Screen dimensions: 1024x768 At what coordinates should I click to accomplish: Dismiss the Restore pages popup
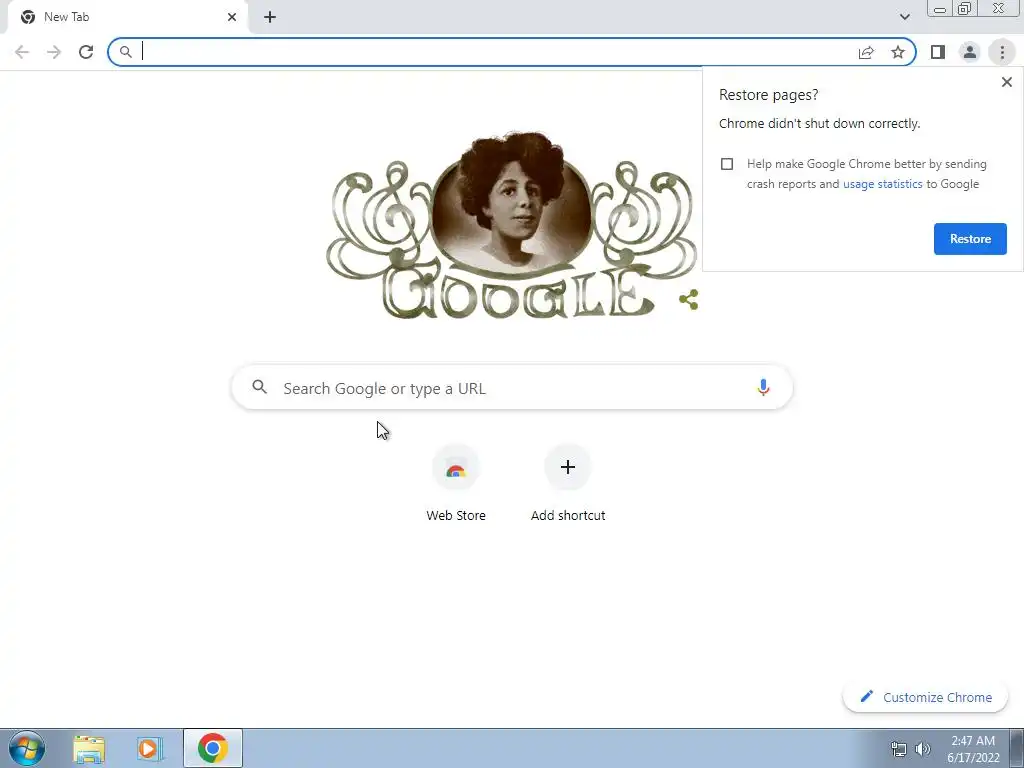coord(1006,82)
